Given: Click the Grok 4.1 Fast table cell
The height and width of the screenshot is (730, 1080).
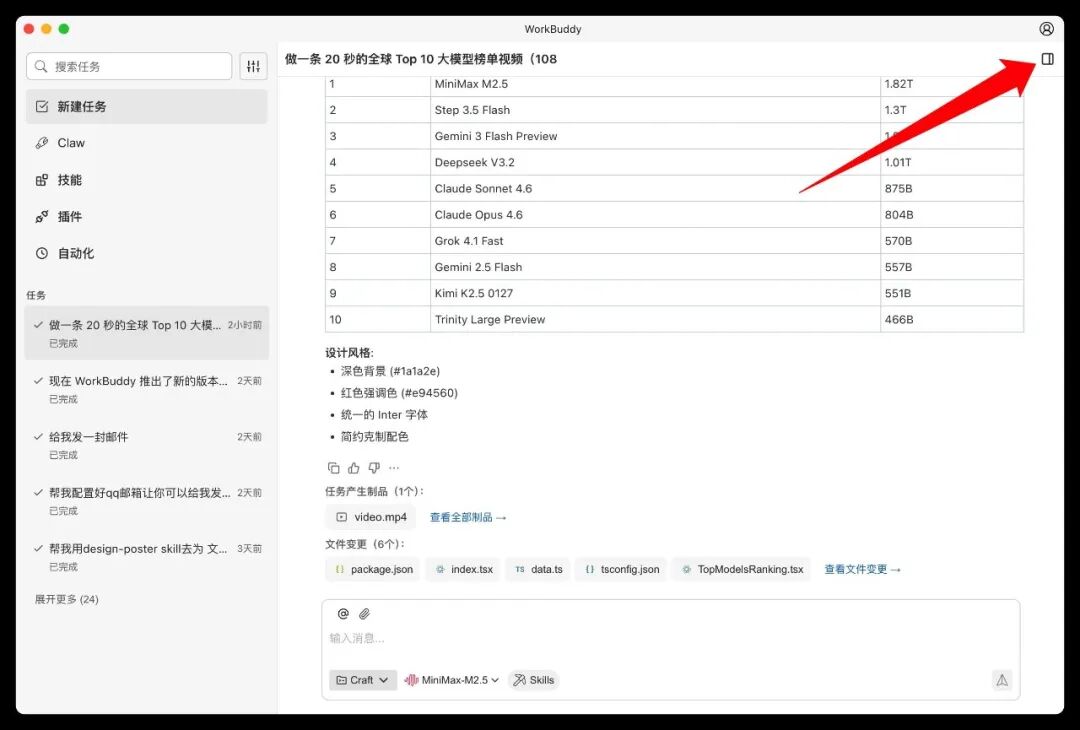Looking at the screenshot, I should (x=655, y=241).
